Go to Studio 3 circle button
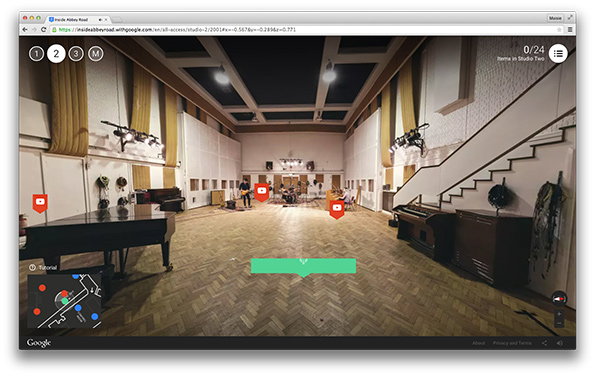Screen dimensions: 595x376 coord(76,54)
